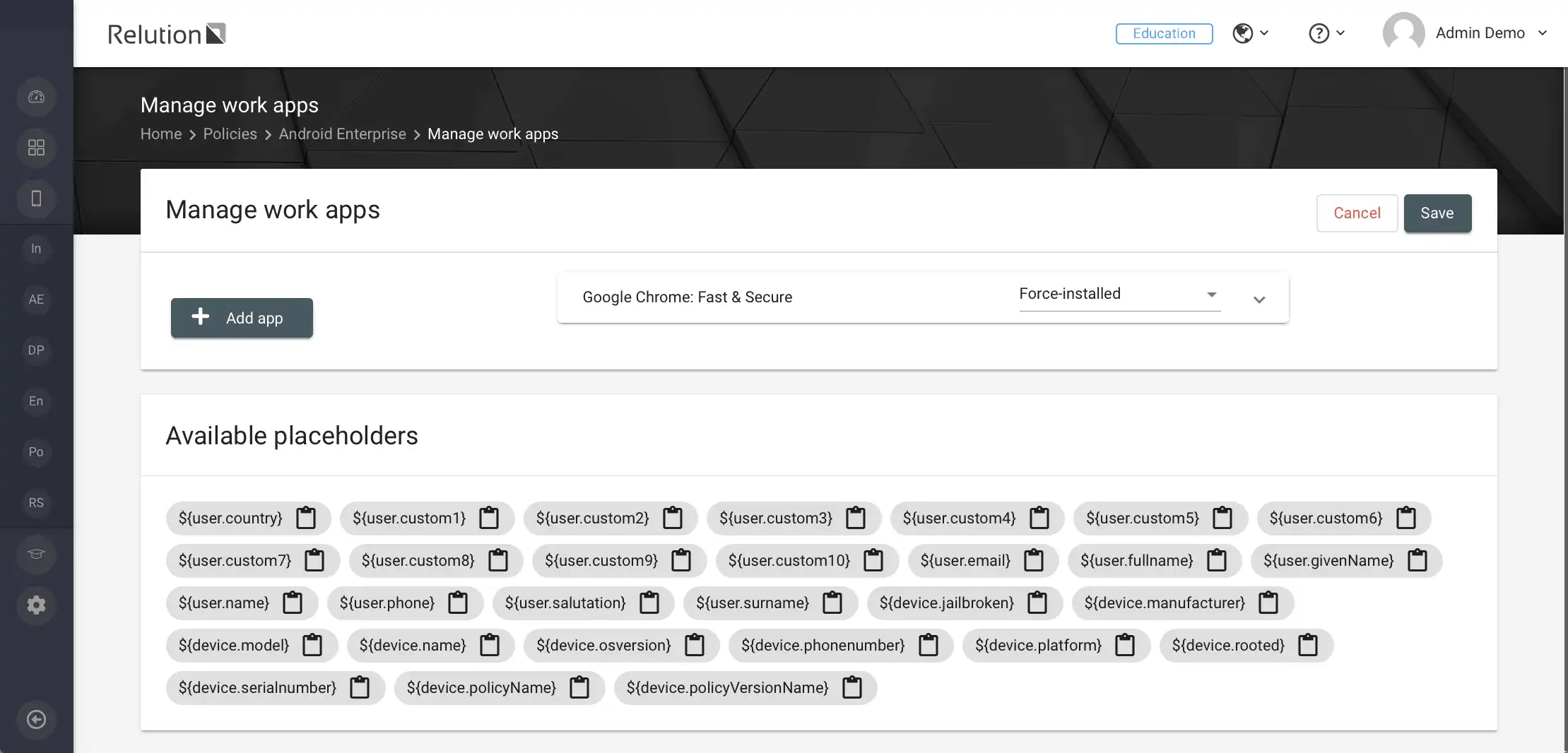Open the language globe dropdown
The height and width of the screenshot is (753, 1568).
coord(1251,33)
